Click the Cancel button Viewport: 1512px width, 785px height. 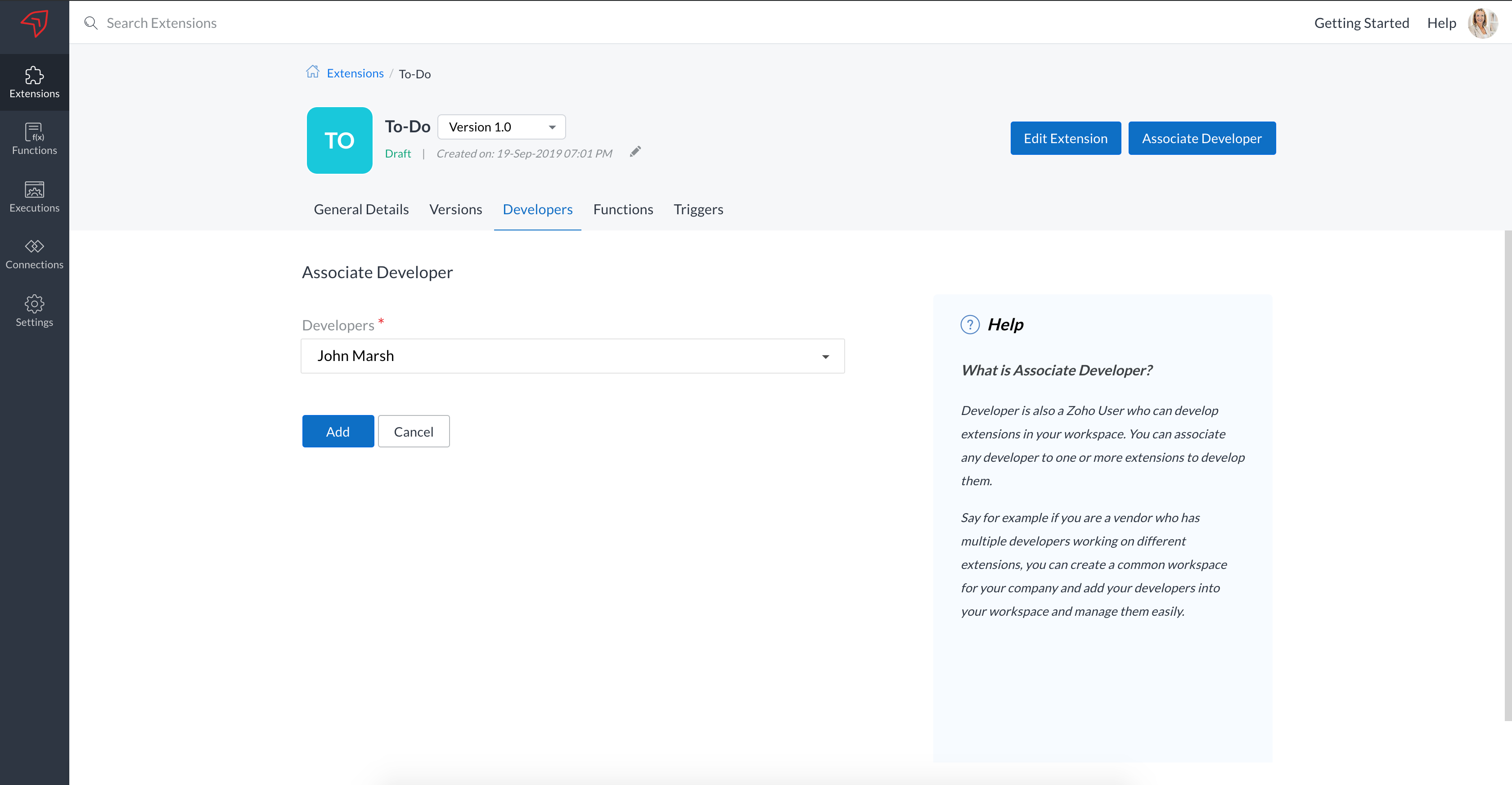tap(413, 432)
